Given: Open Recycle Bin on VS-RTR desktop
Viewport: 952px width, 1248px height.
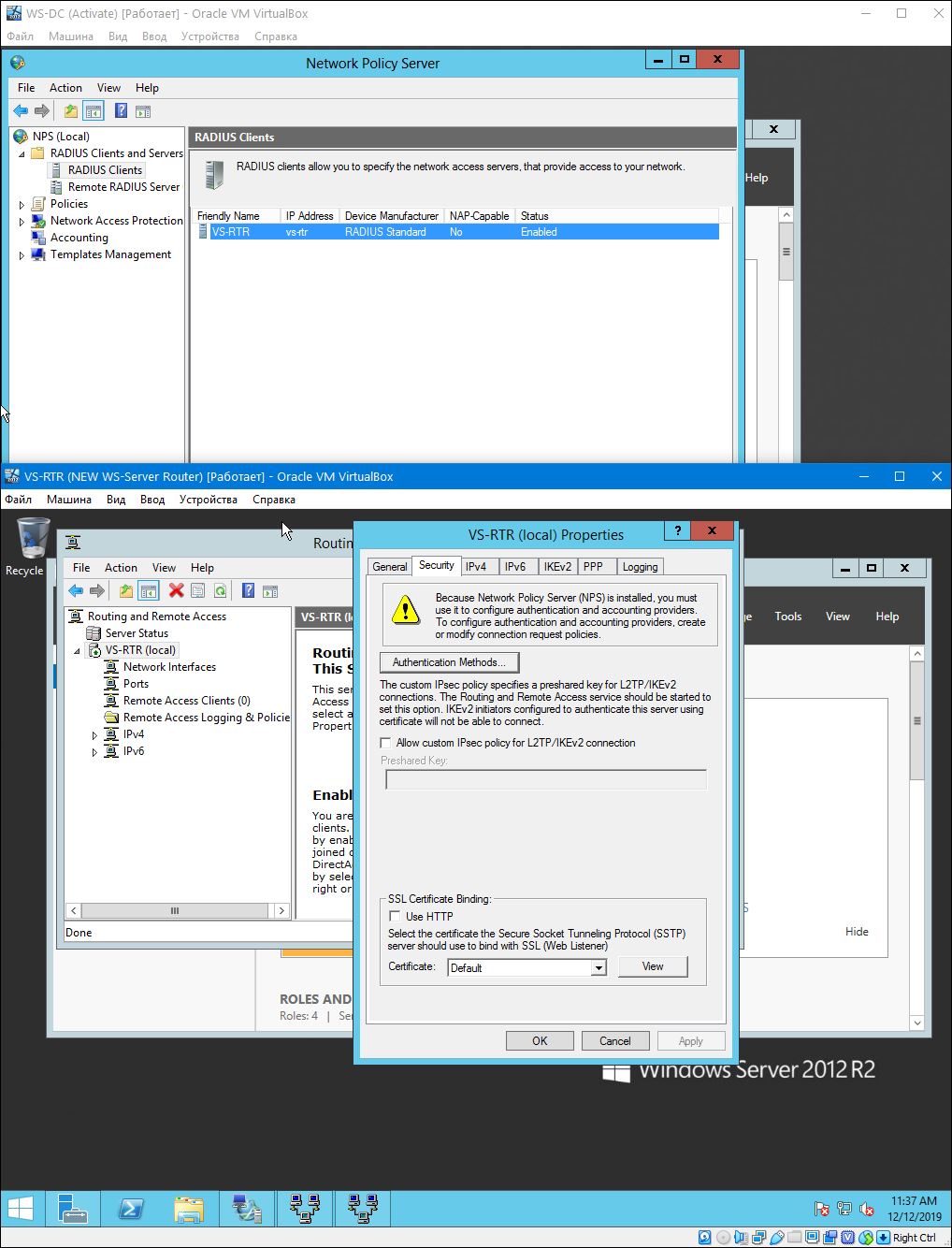Looking at the screenshot, I should (32, 546).
